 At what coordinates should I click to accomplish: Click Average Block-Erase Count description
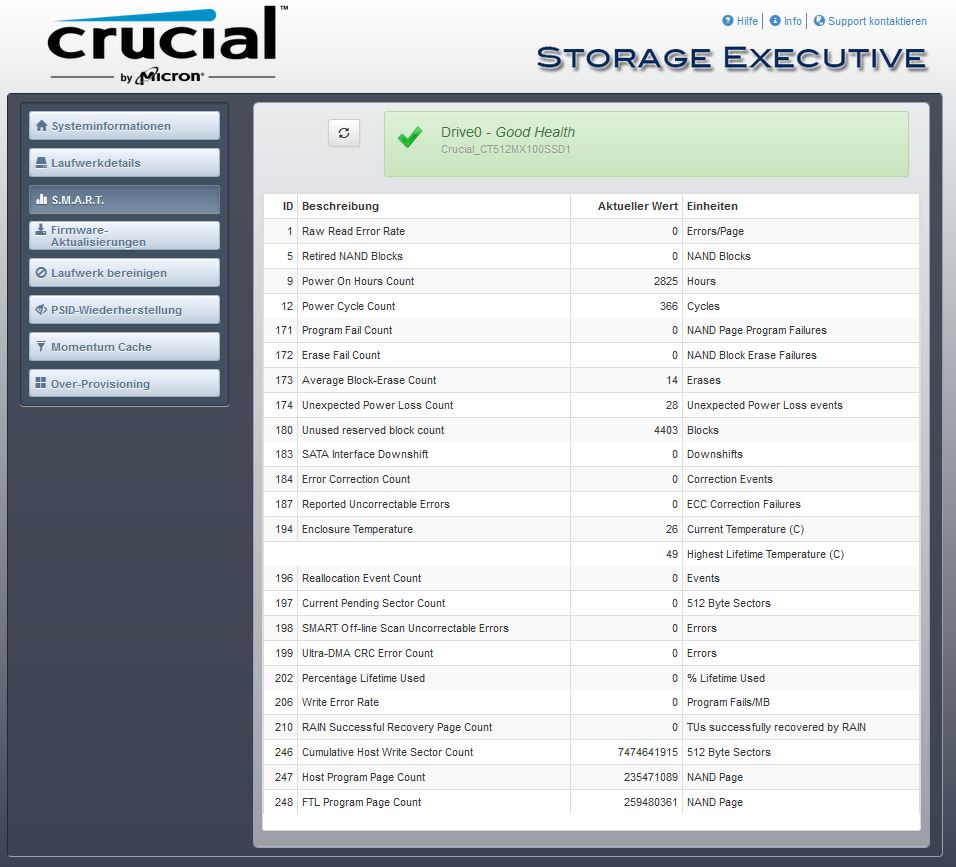point(369,380)
